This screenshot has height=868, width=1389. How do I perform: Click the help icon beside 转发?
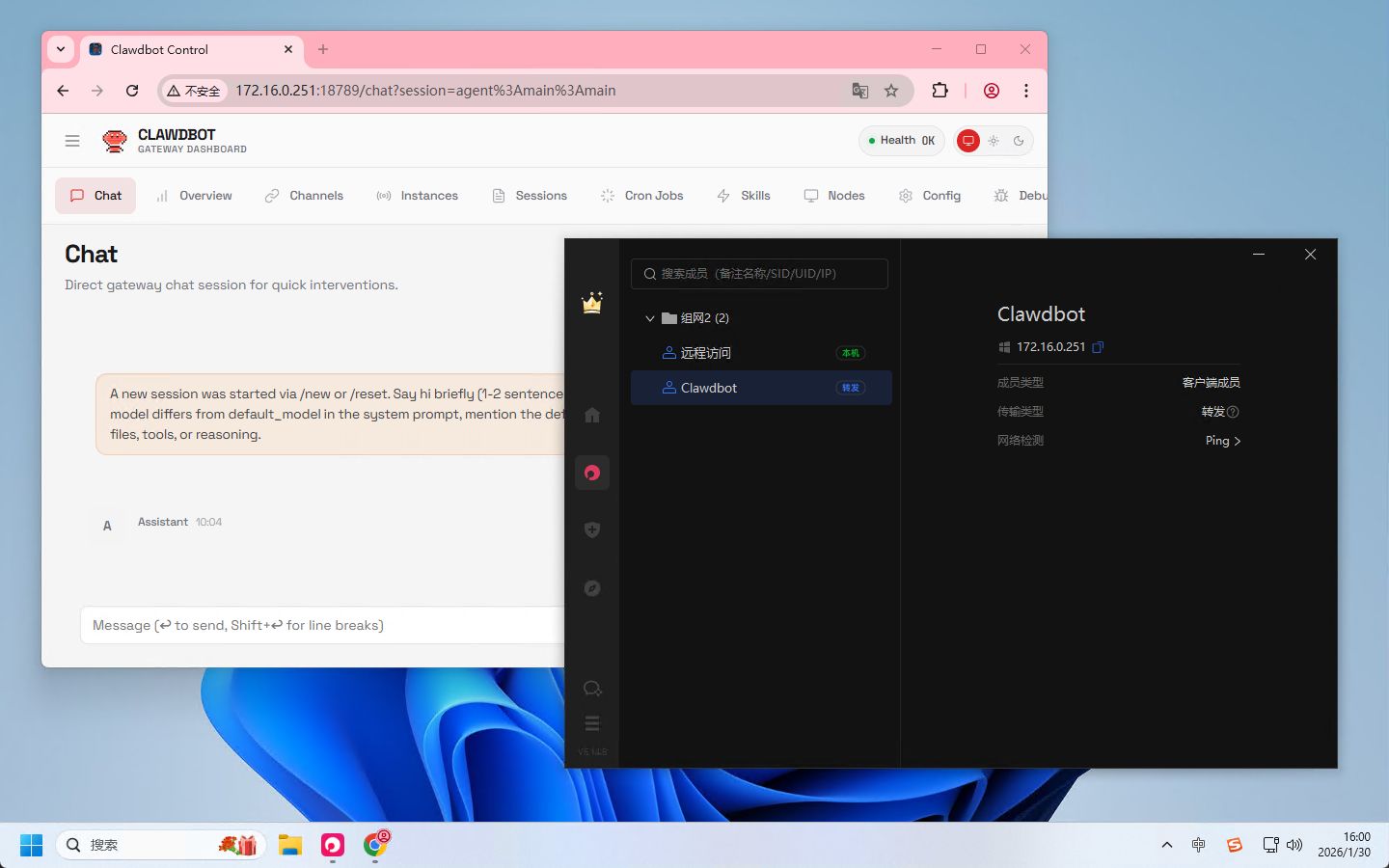click(1233, 412)
